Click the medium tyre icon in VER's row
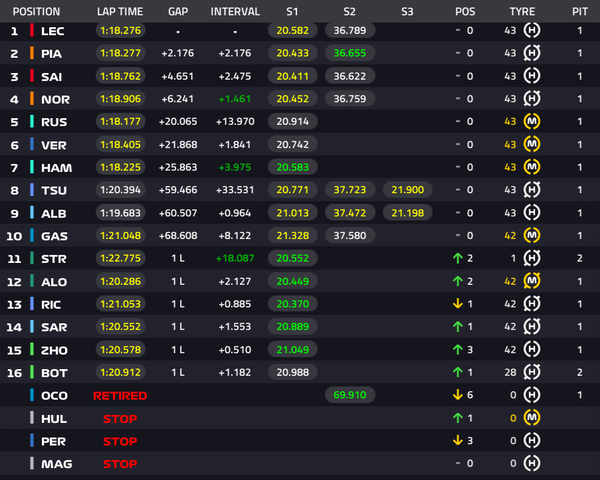 (x=532, y=144)
